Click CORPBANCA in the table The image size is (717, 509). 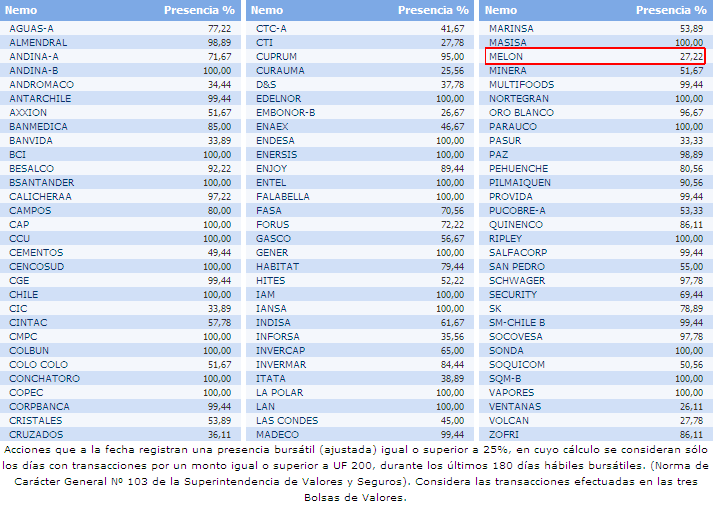39,407
